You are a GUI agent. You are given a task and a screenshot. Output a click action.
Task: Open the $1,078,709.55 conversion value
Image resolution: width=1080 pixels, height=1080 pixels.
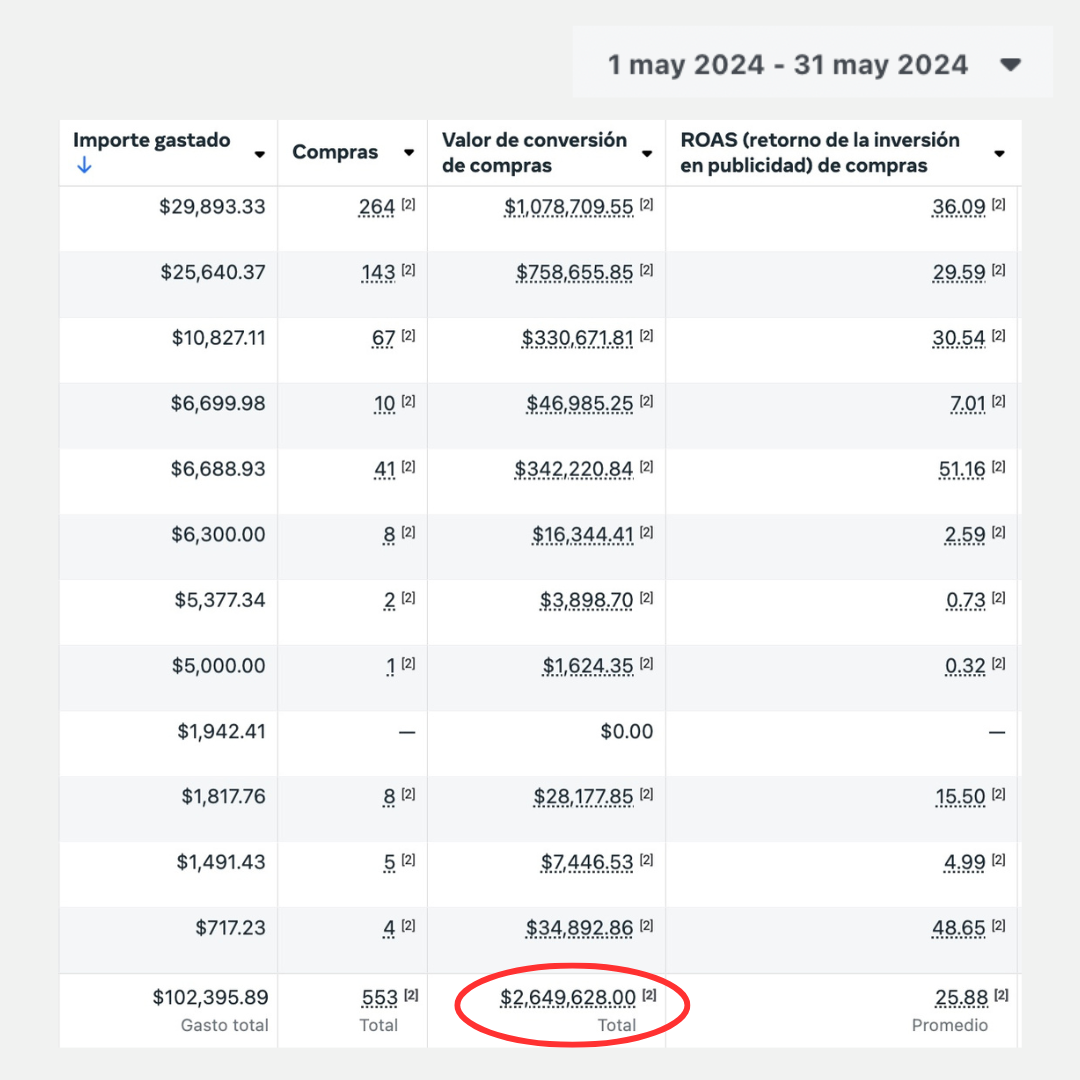pyautogui.click(x=568, y=207)
